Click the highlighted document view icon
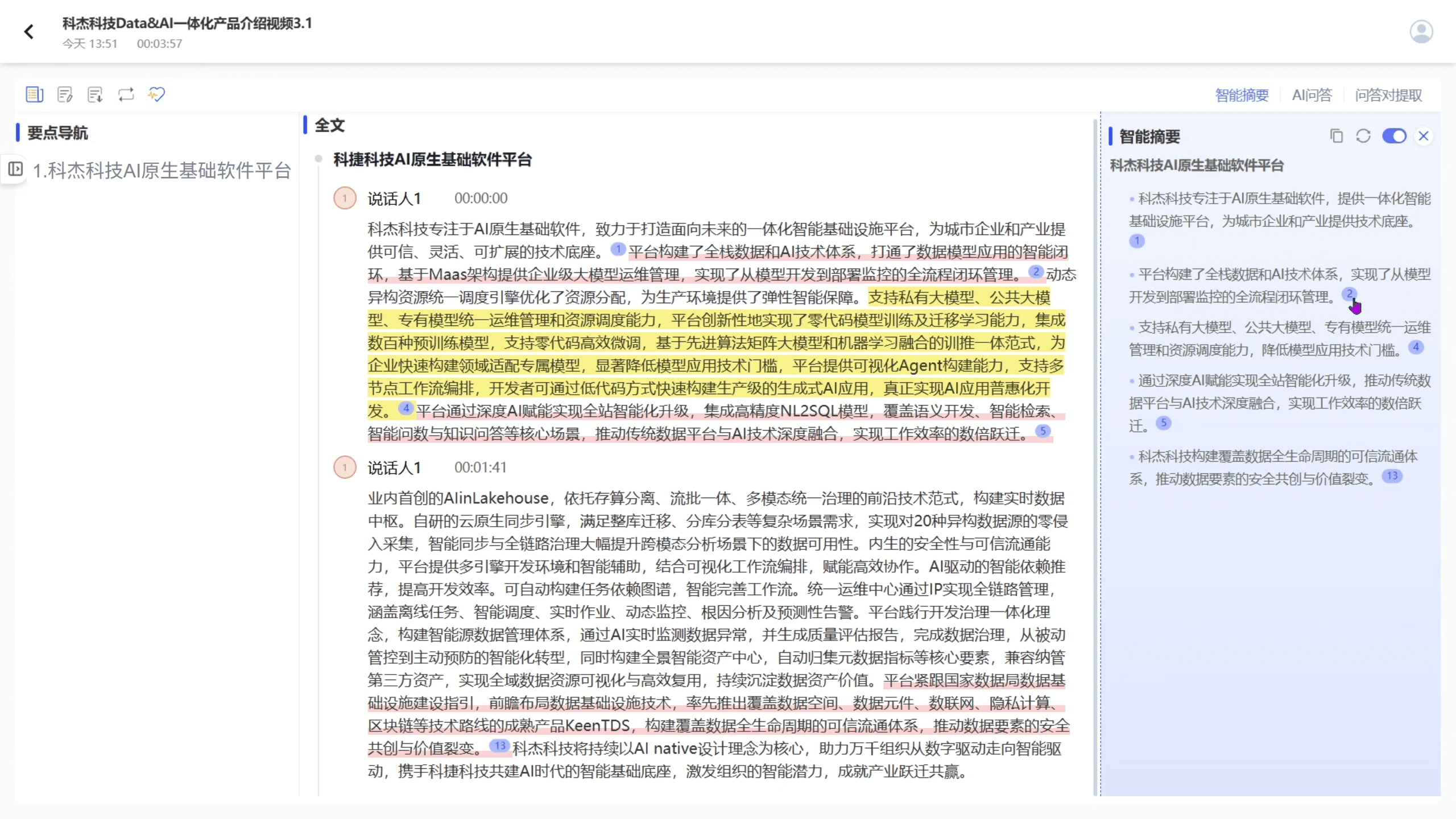The image size is (1456, 819). [34, 94]
